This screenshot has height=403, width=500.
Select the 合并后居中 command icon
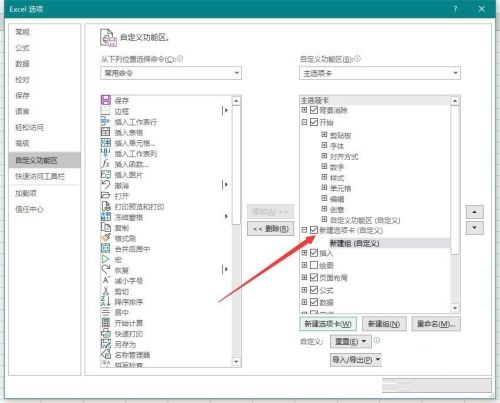coord(106,249)
